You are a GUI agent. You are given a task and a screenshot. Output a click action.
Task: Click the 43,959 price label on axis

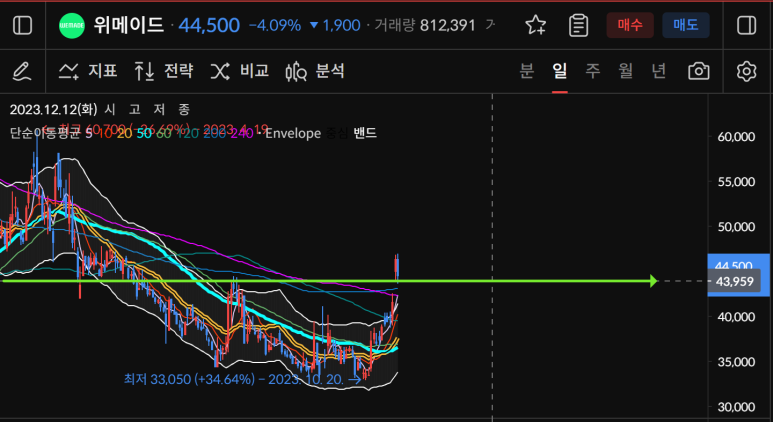tap(734, 281)
